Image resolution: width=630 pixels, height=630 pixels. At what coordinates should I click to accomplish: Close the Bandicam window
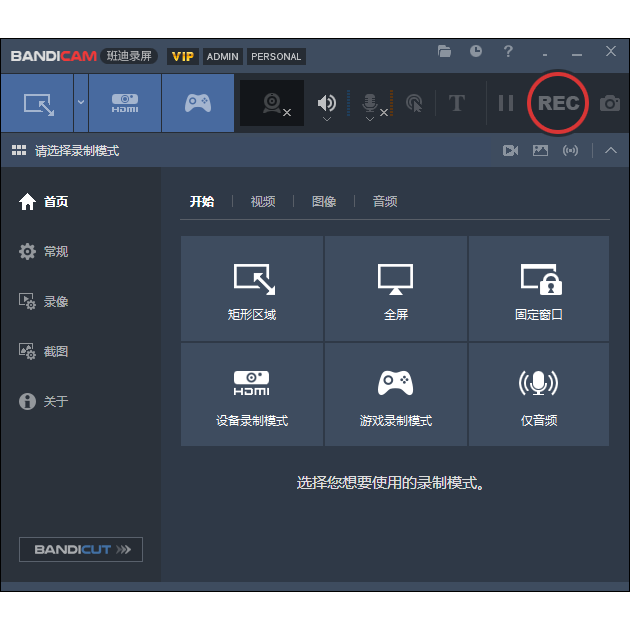click(x=611, y=51)
